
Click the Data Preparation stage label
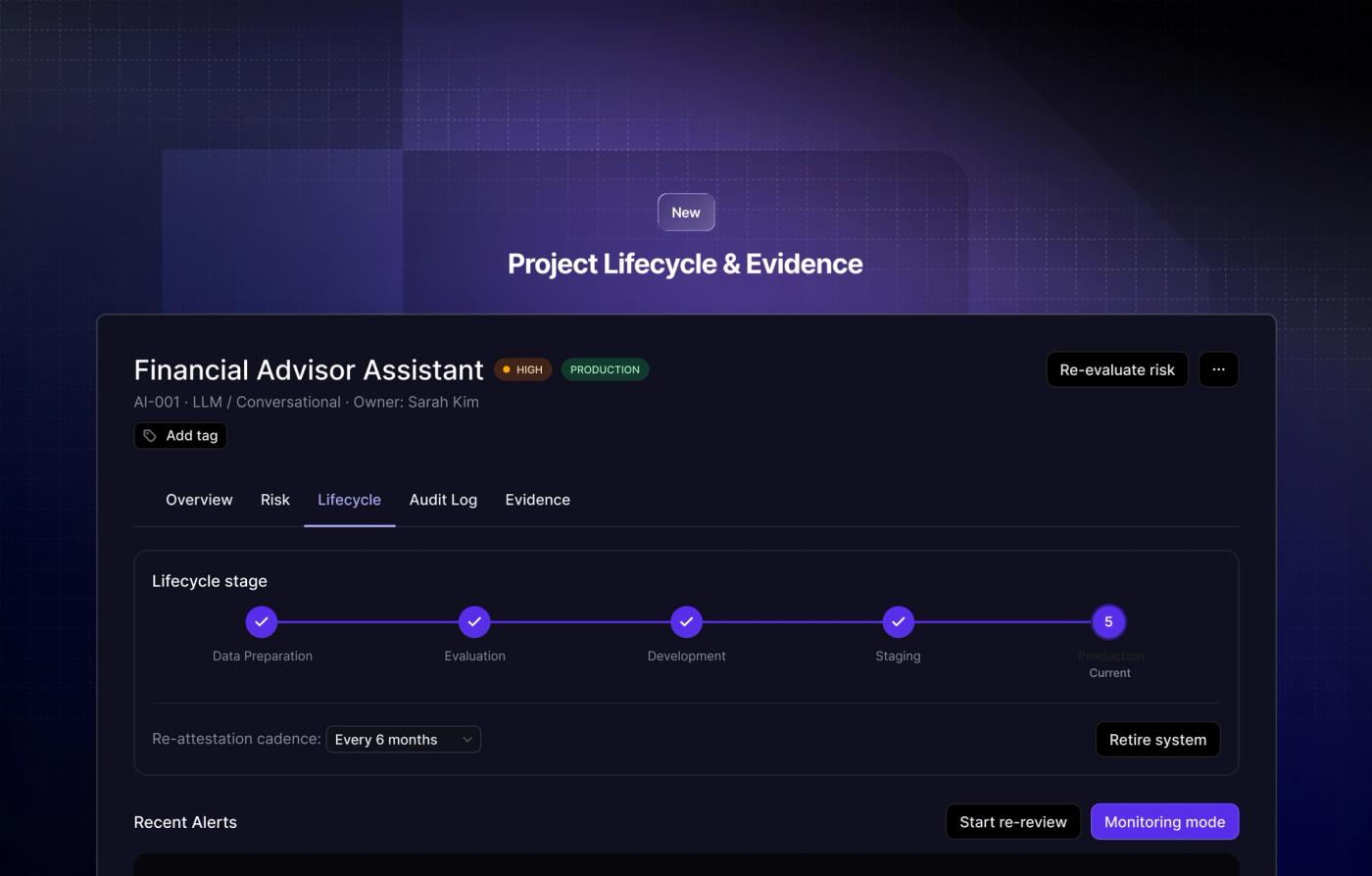[263, 657]
